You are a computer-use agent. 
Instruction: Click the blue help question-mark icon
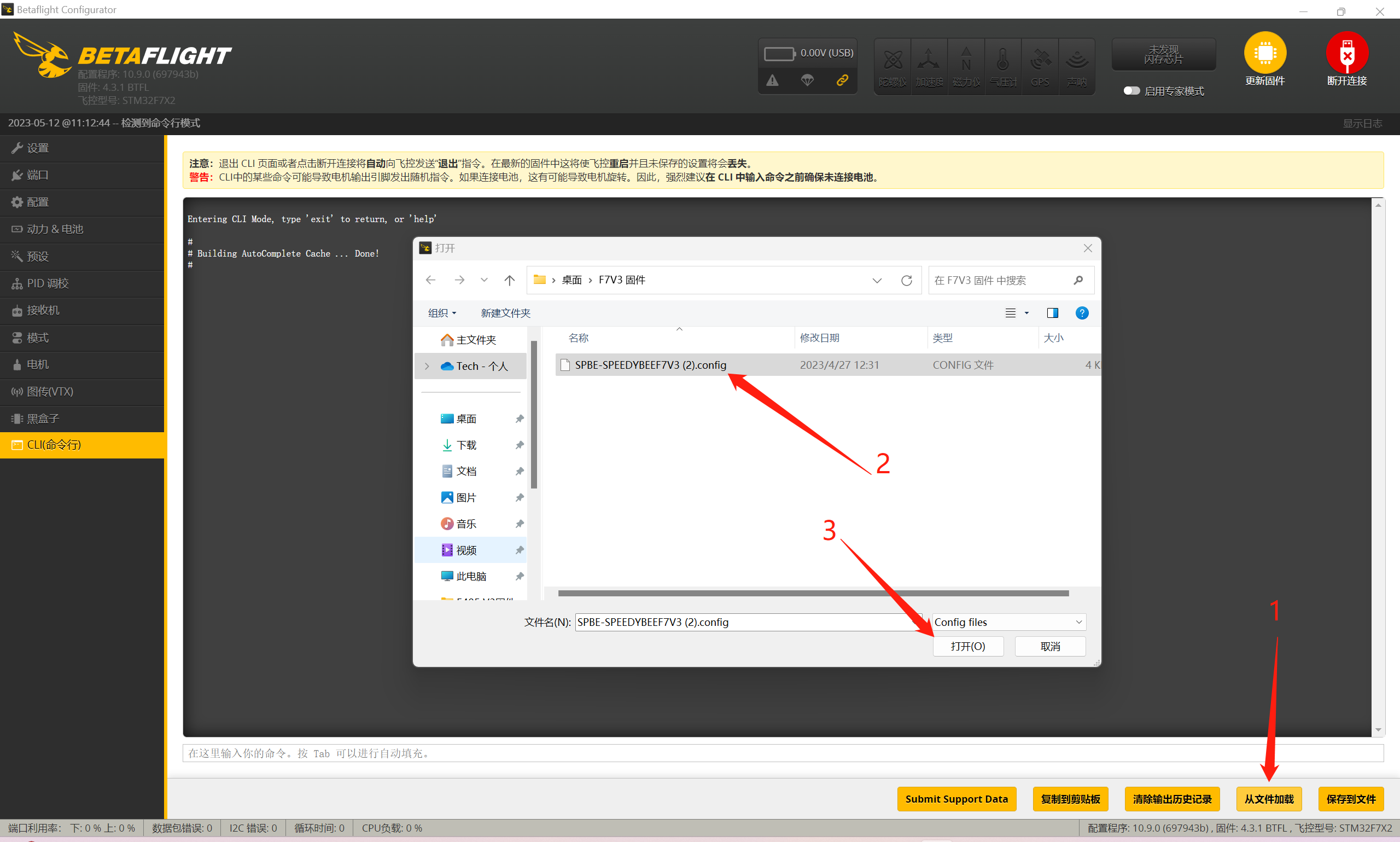point(1081,312)
